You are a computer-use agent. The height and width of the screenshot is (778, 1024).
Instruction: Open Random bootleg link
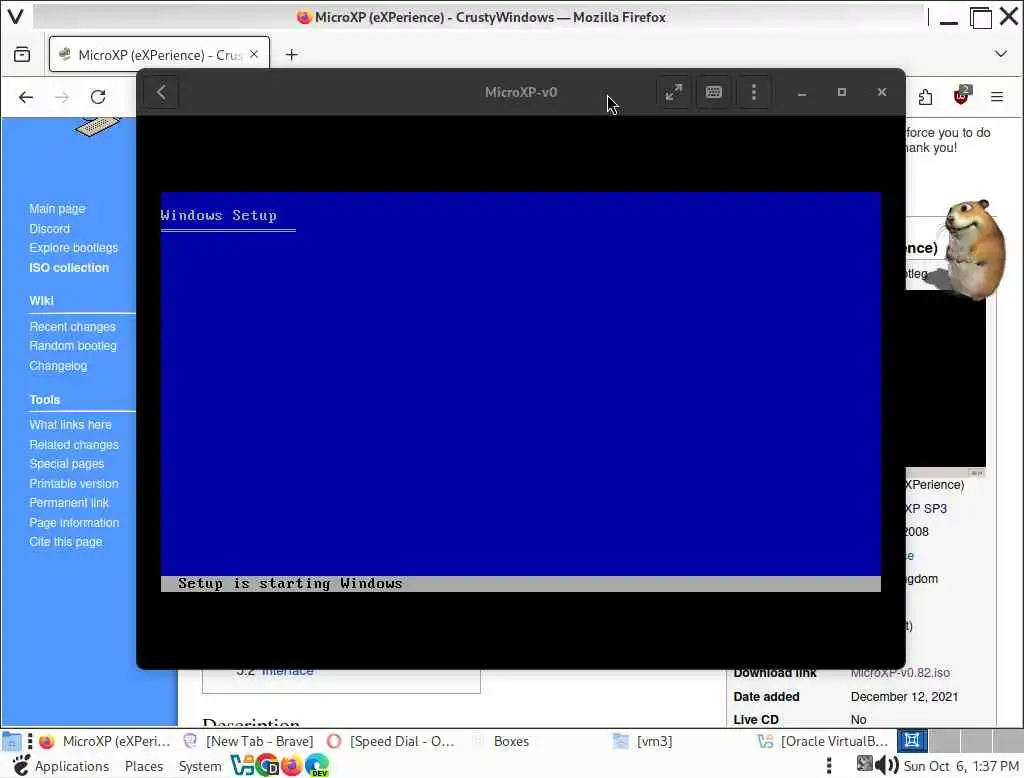tap(72, 346)
